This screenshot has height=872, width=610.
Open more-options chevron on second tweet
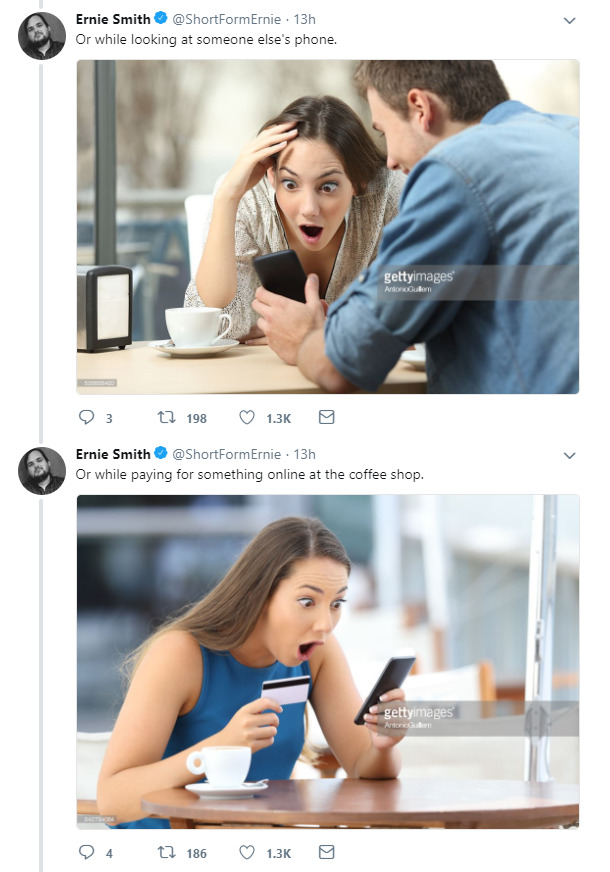pyautogui.click(x=569, y=455)
